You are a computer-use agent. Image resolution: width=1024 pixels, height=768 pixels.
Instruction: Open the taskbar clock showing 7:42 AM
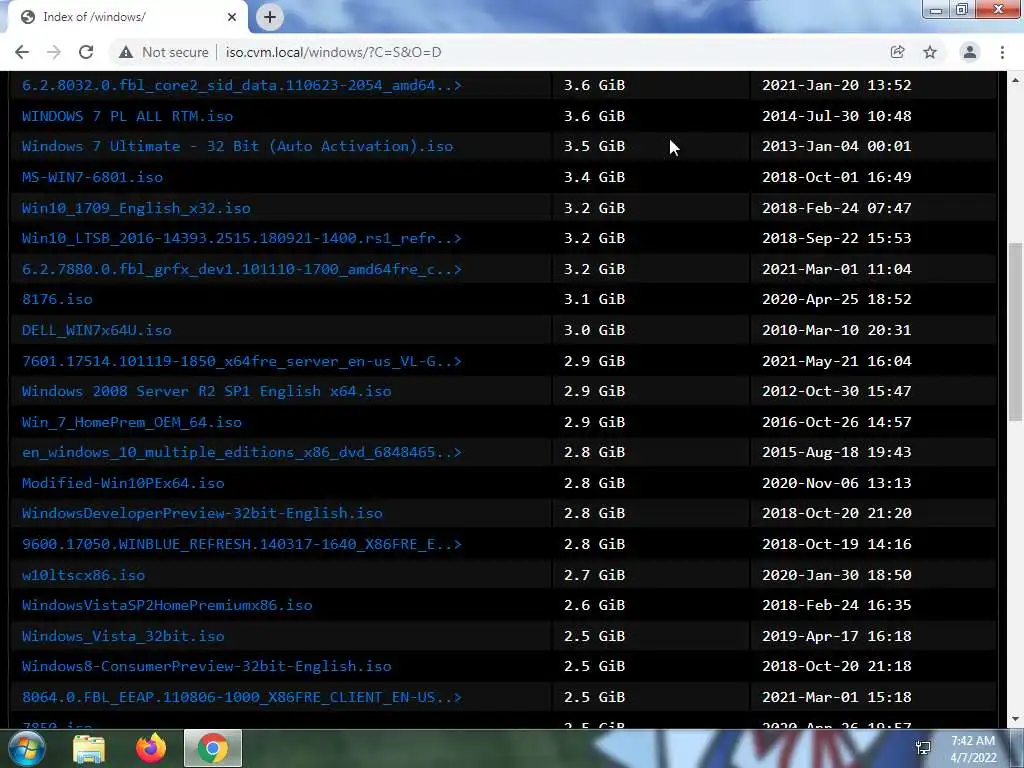pos(973,749)
